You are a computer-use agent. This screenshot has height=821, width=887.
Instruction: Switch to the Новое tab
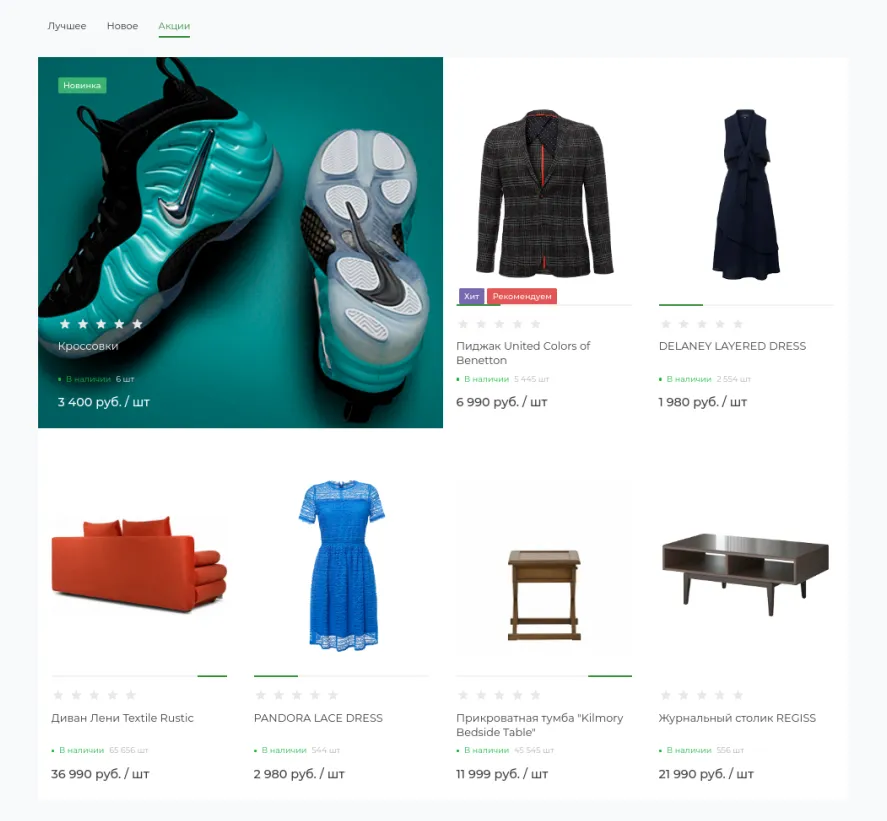point(122,26)
